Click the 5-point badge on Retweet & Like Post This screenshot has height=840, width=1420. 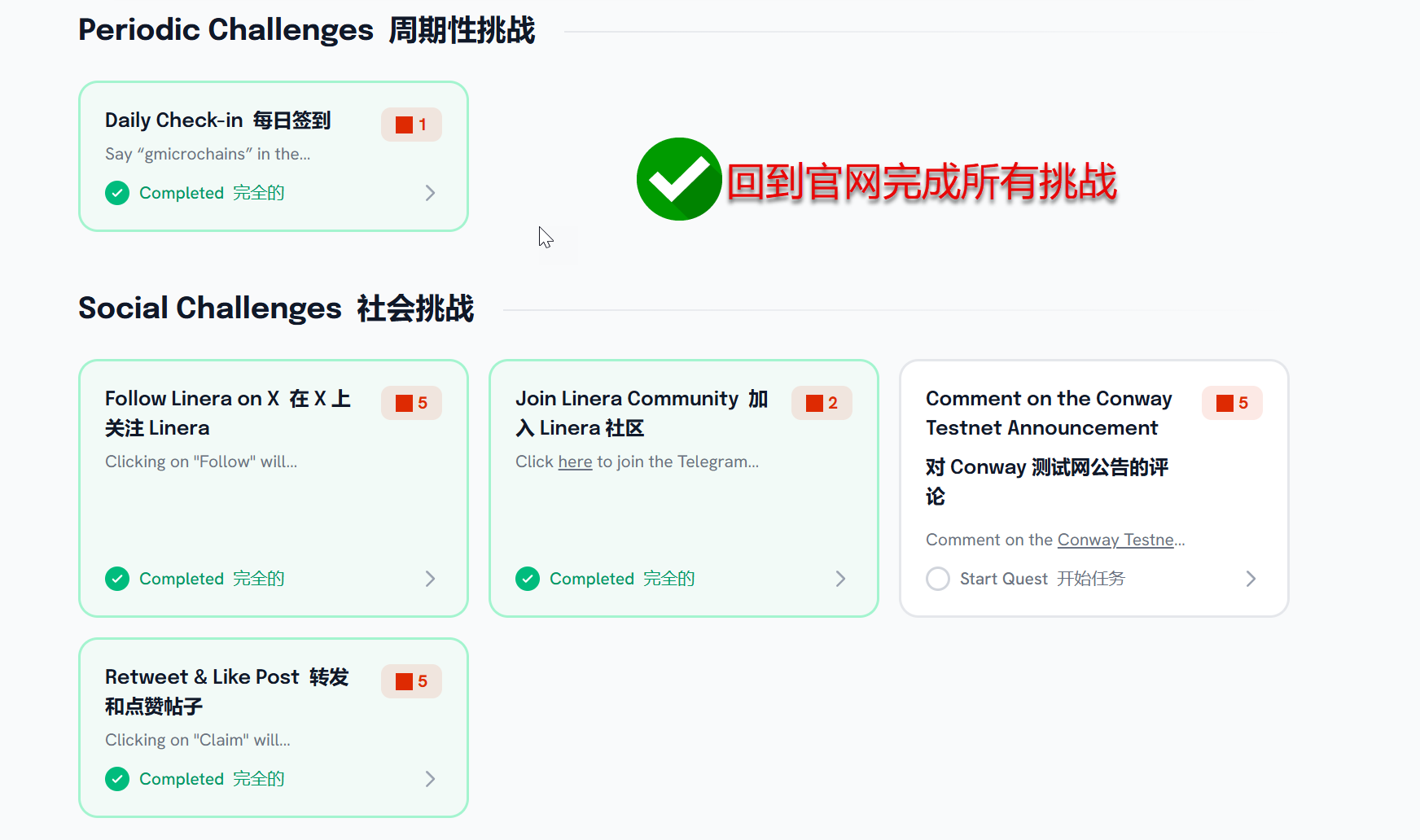pos(411,681)
